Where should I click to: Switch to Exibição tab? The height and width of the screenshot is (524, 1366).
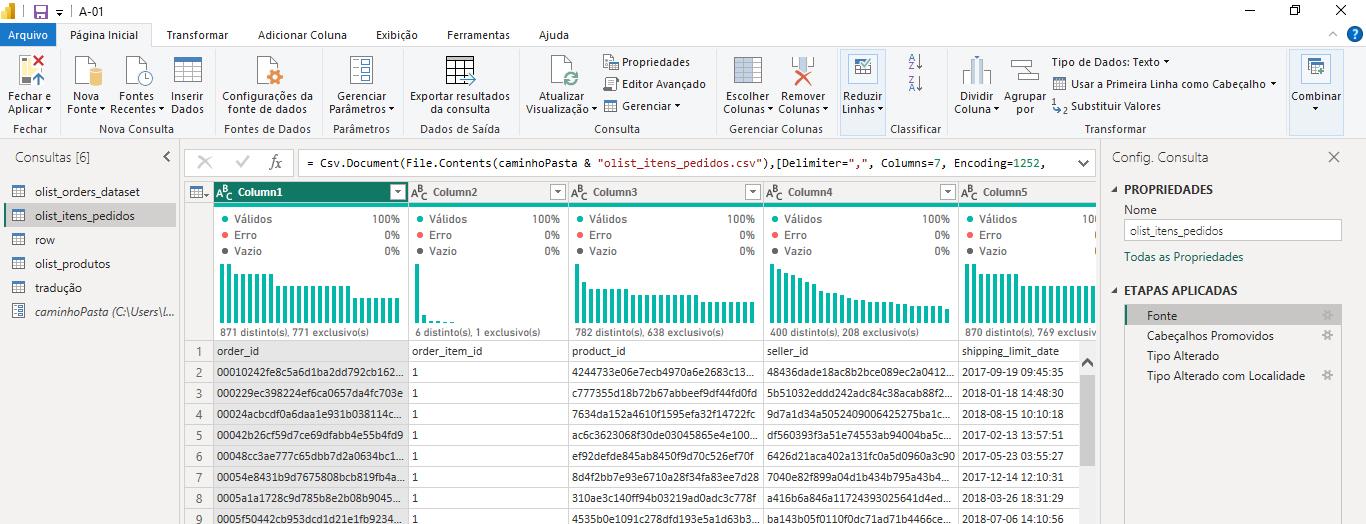(397, 35)
